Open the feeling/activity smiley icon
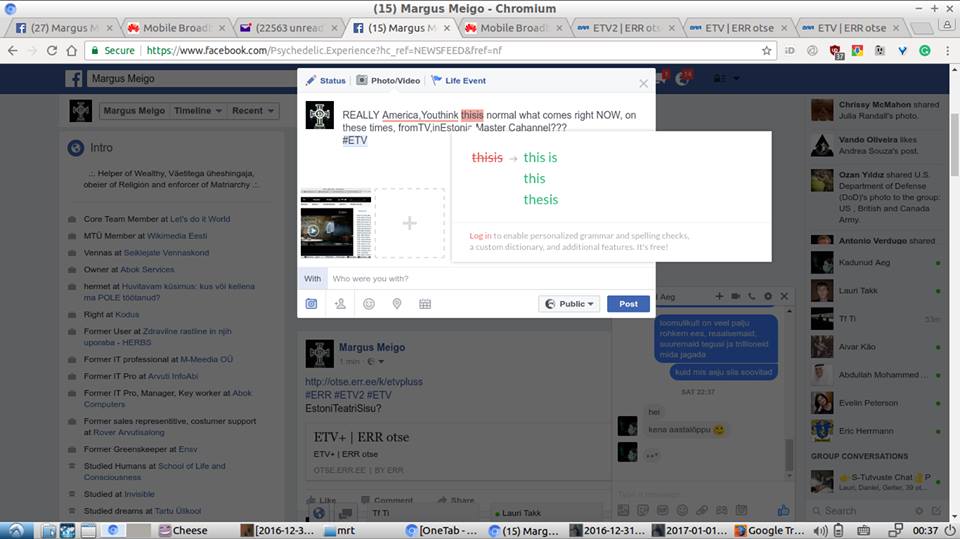Image resolution: width=960 pixels, height=539 pixels. (369, 304)
